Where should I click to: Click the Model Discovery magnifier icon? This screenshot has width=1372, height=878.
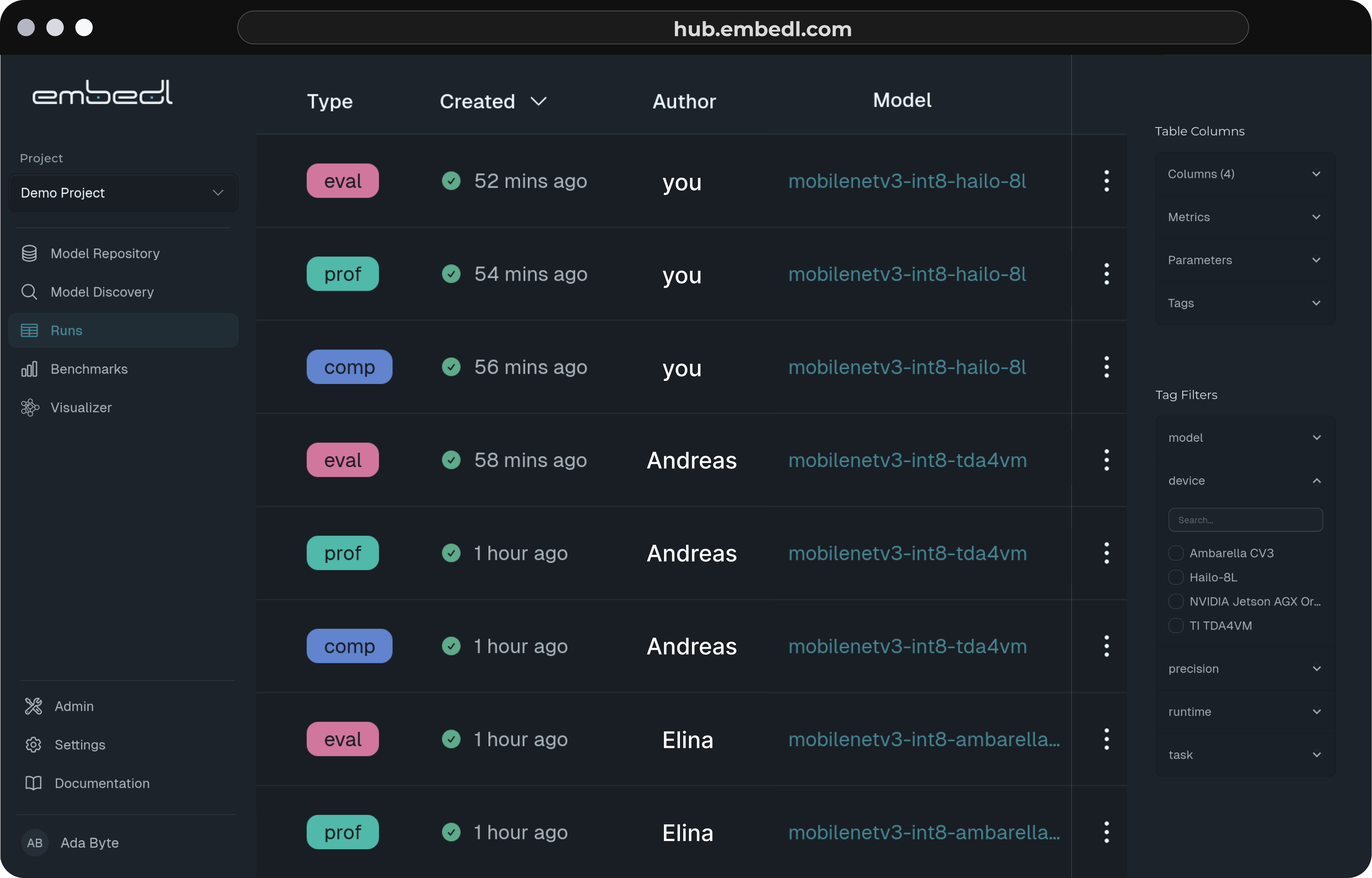click(x=29, y=292)
